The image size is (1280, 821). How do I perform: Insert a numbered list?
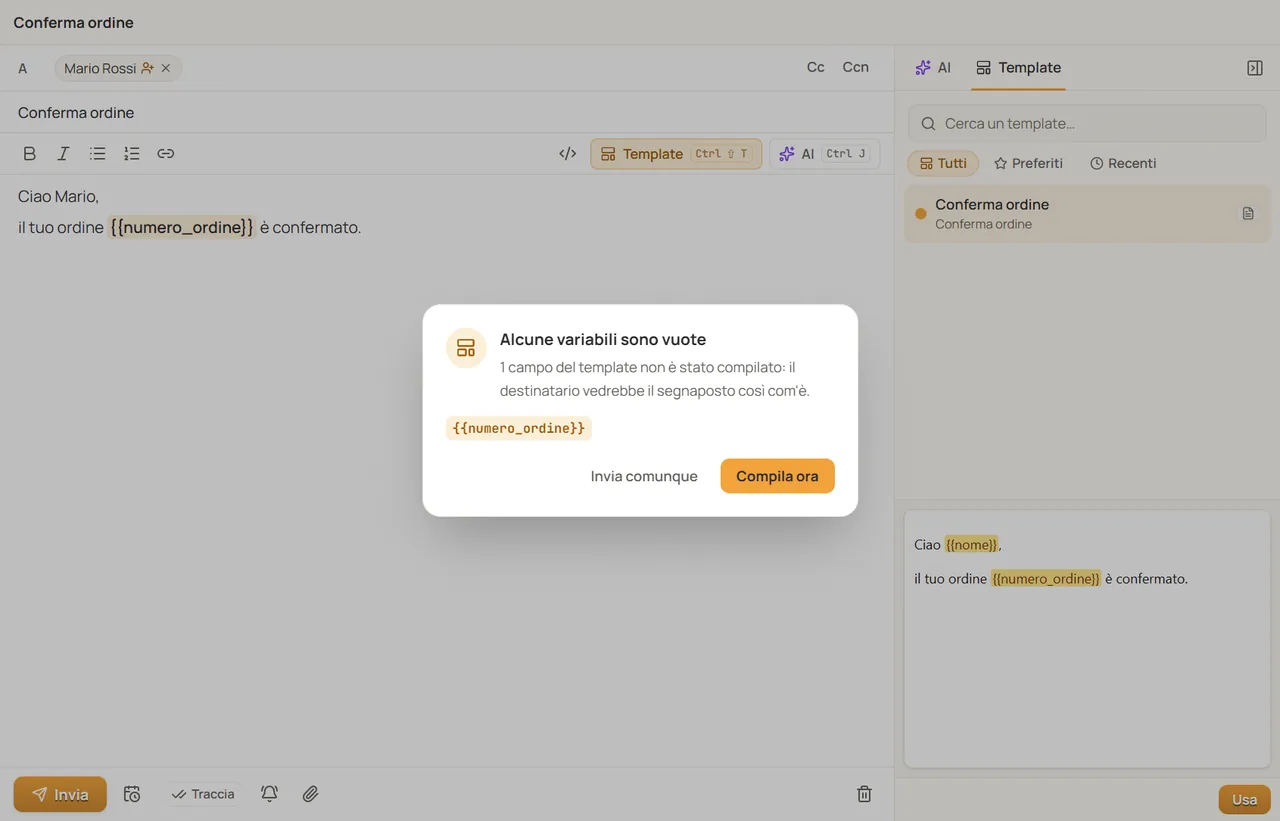click(x=132, y=154)
